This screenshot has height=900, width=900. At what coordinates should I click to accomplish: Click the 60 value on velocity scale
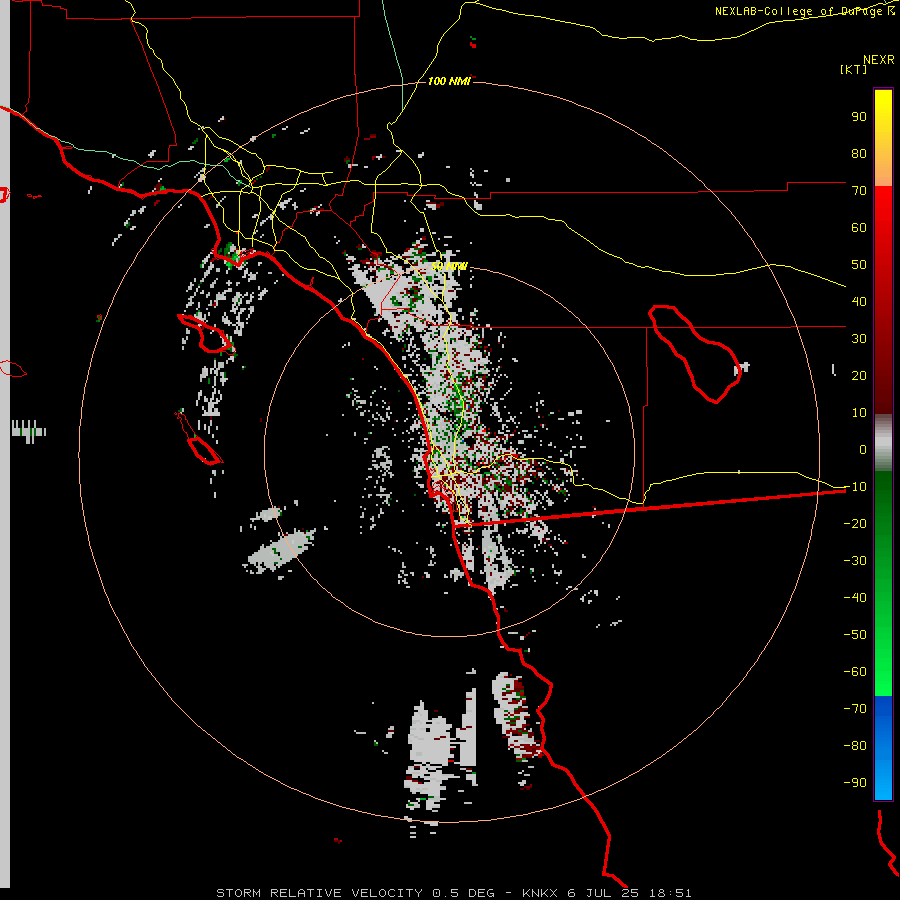(x=859, y=227)
